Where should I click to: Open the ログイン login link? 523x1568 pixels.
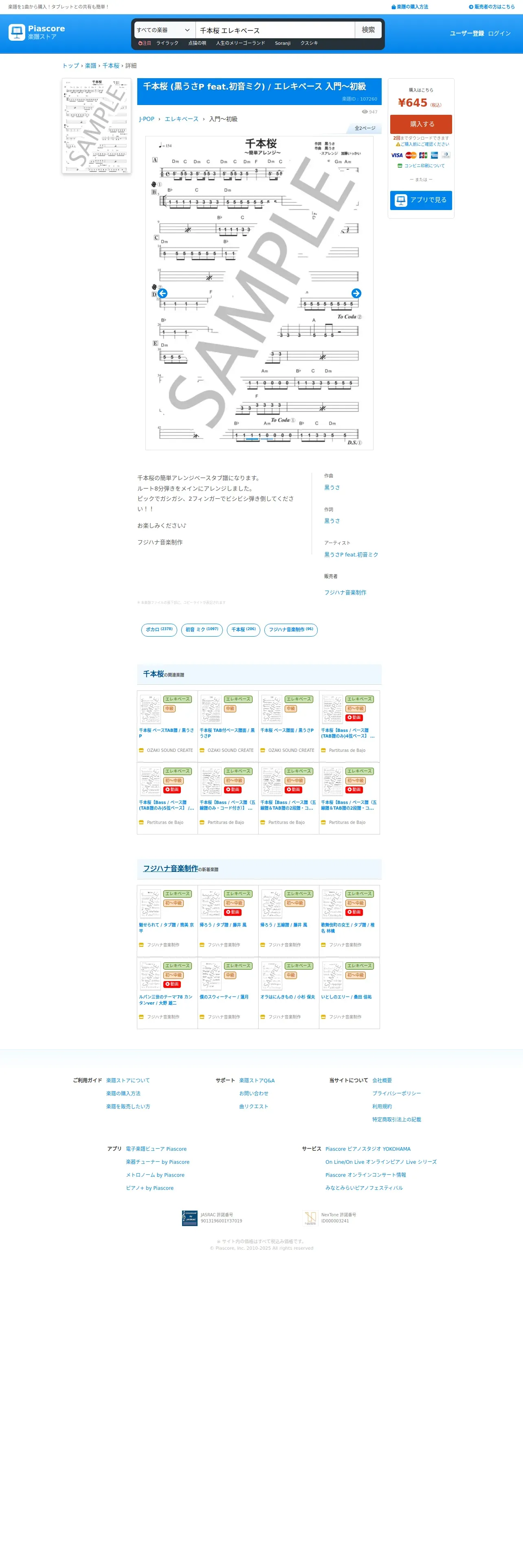point(499,33)
